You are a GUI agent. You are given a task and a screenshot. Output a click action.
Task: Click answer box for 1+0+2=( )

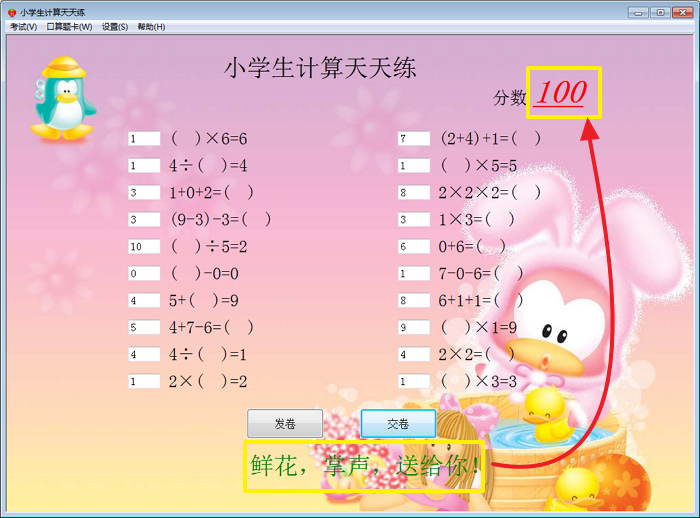click(144, 192)
